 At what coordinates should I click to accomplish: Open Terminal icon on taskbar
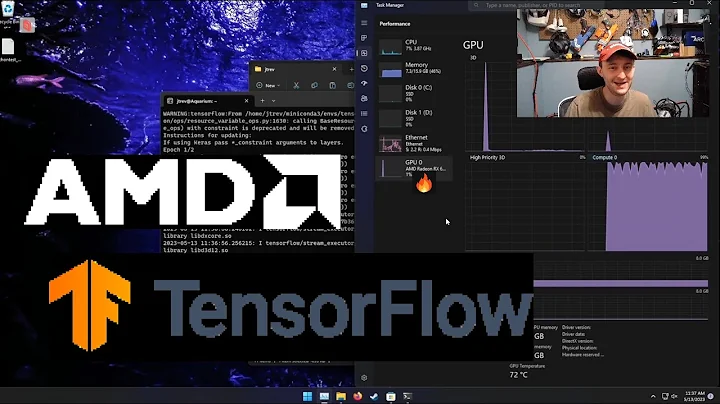pos(407,396)
